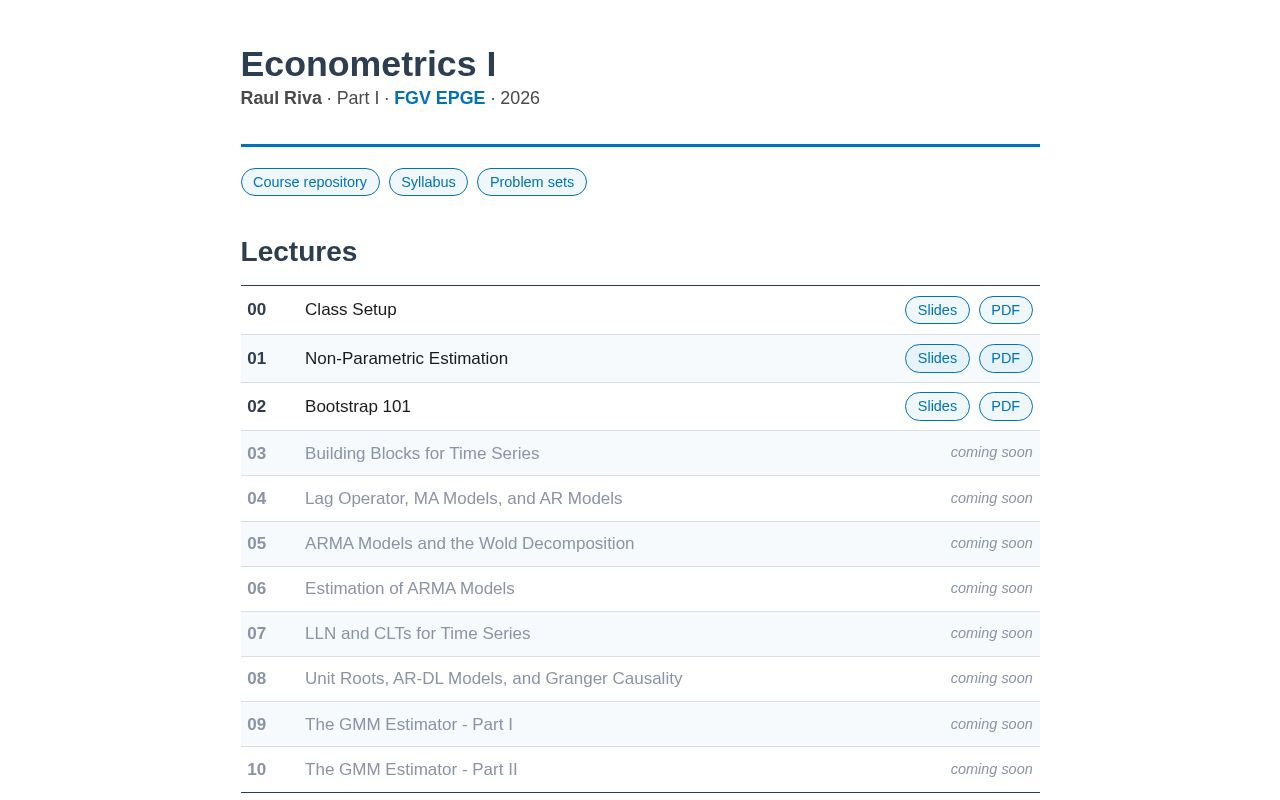Viewport: 1280px width, 800px height.
Task: Click lecture number 10
Action: click(x=257, y=770)
